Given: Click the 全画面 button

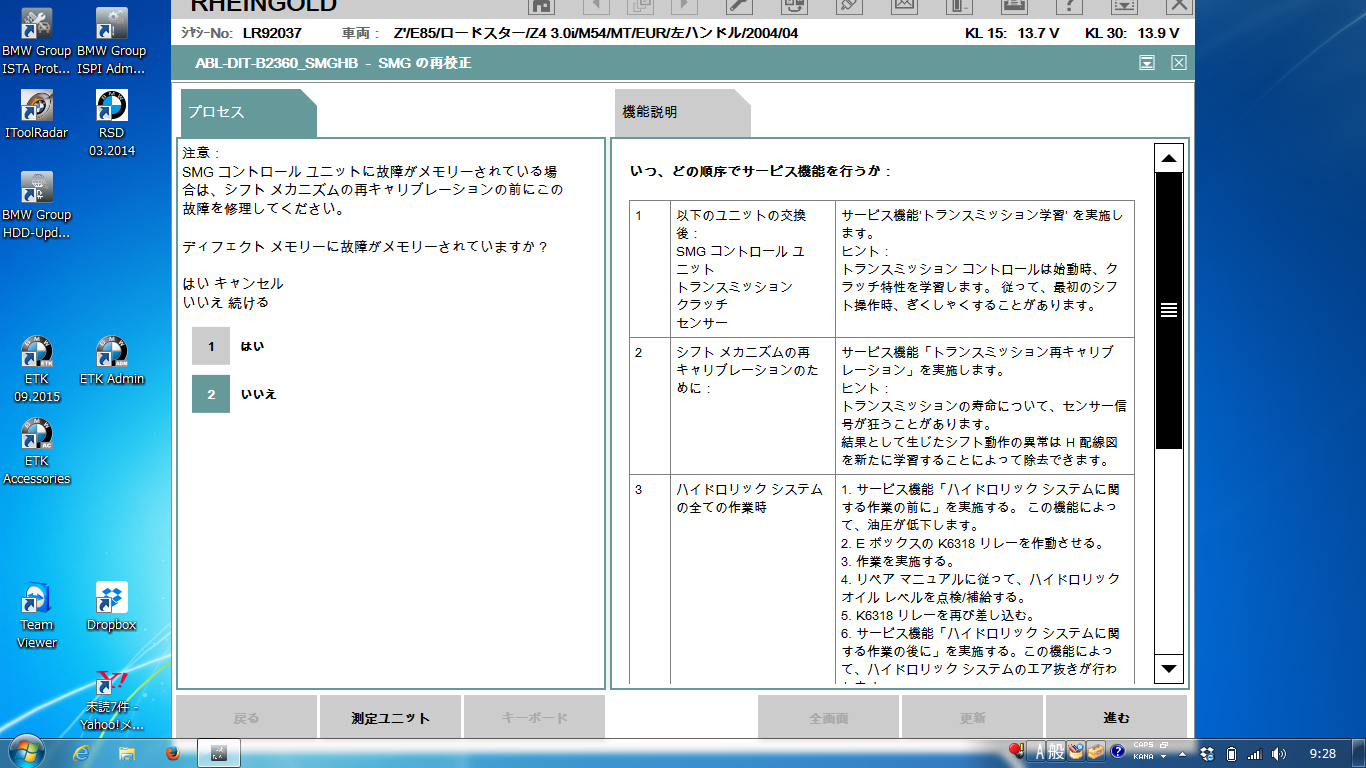Looking at the screenshot, I should (x=829, y=717).
